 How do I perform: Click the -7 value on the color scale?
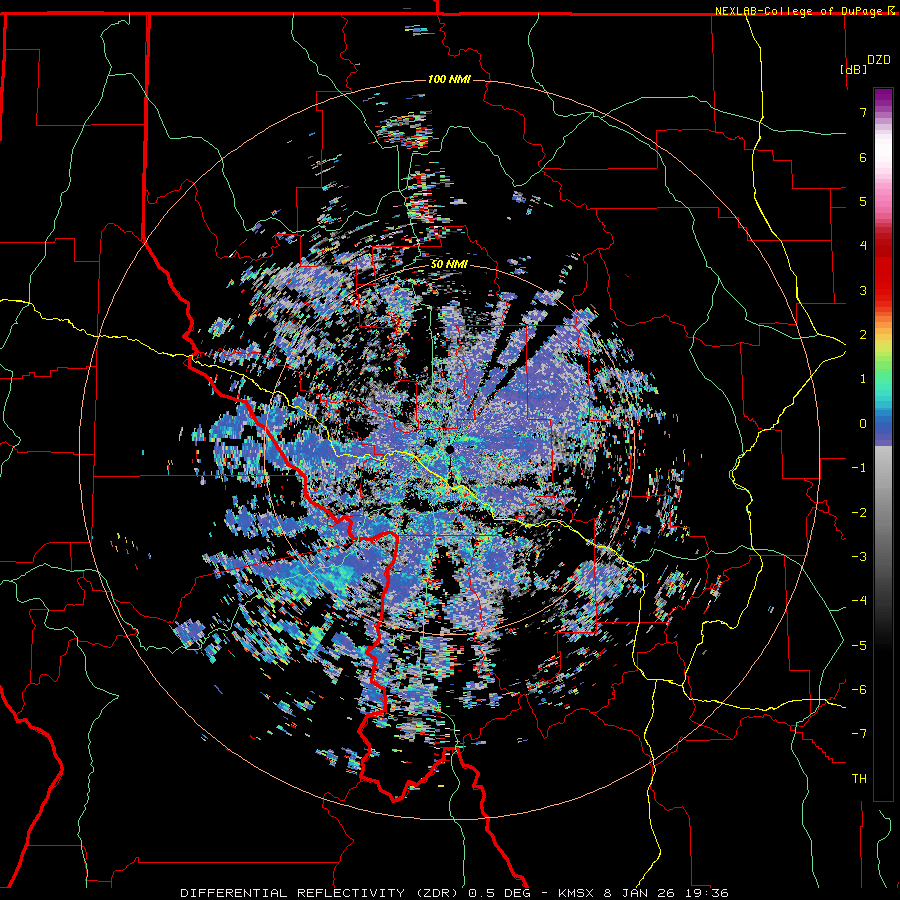coord(859,734)
